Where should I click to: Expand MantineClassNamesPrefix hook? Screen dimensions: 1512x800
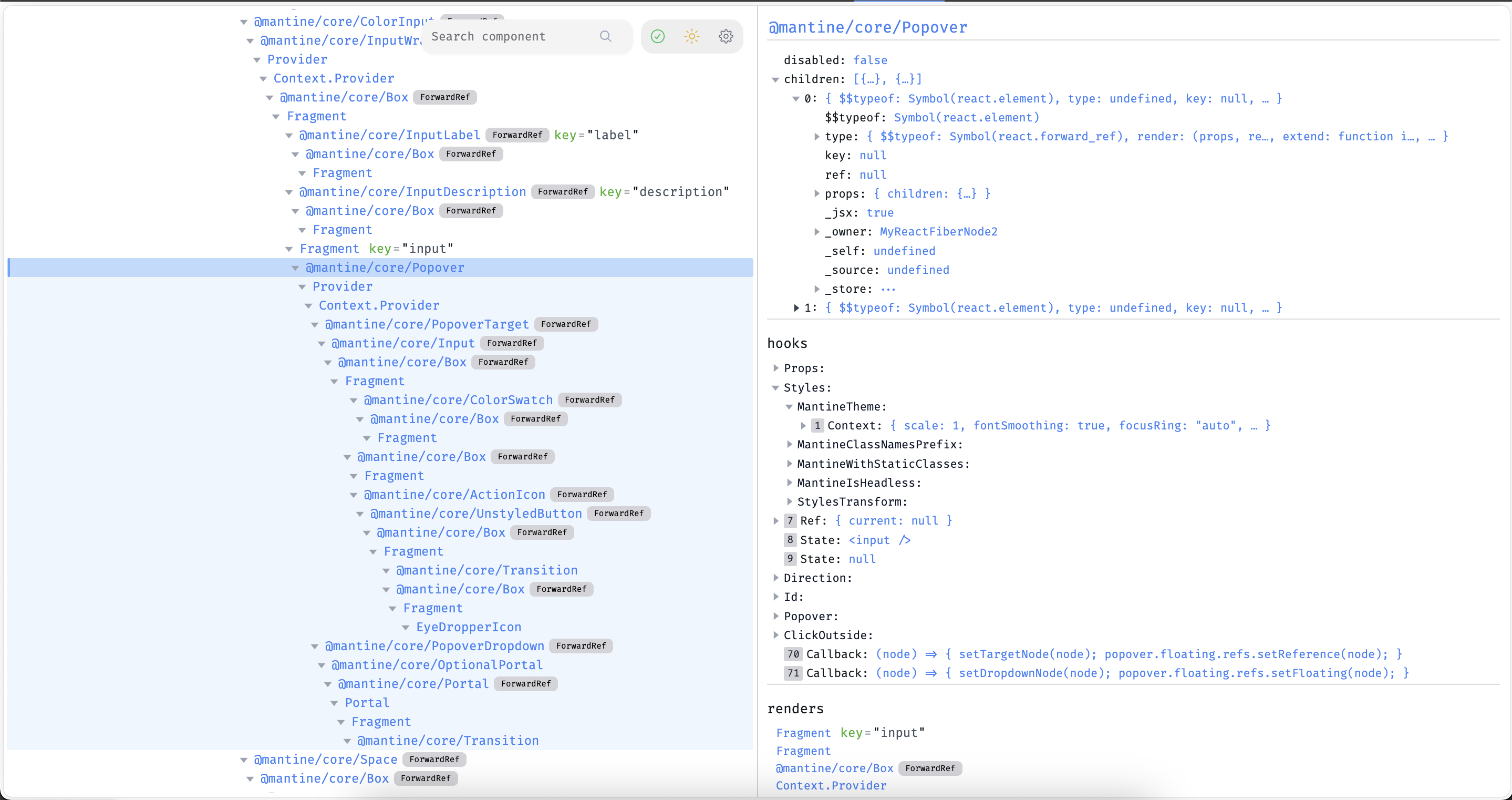coord(789,444)
